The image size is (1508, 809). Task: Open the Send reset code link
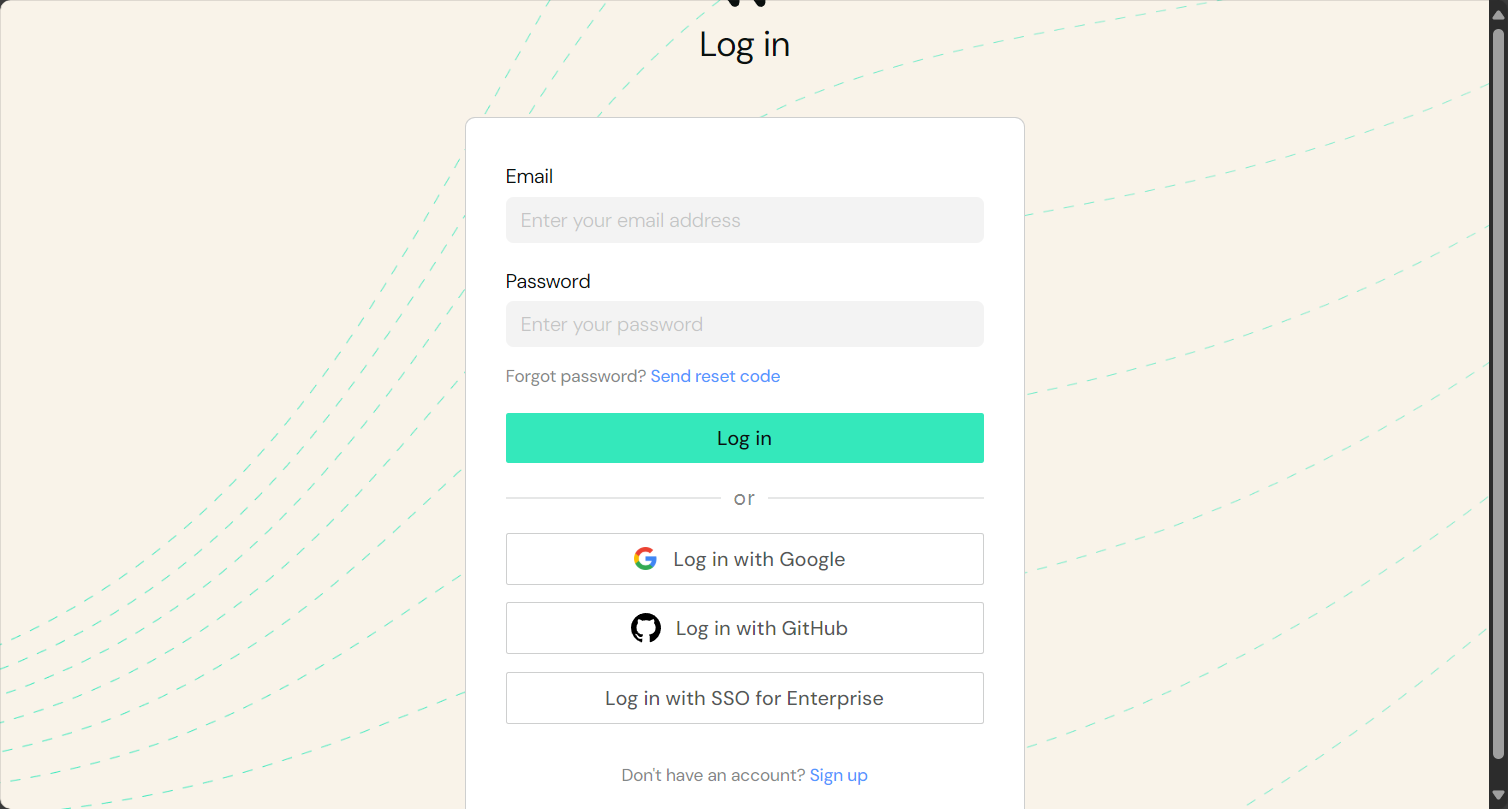click(715, 376)
